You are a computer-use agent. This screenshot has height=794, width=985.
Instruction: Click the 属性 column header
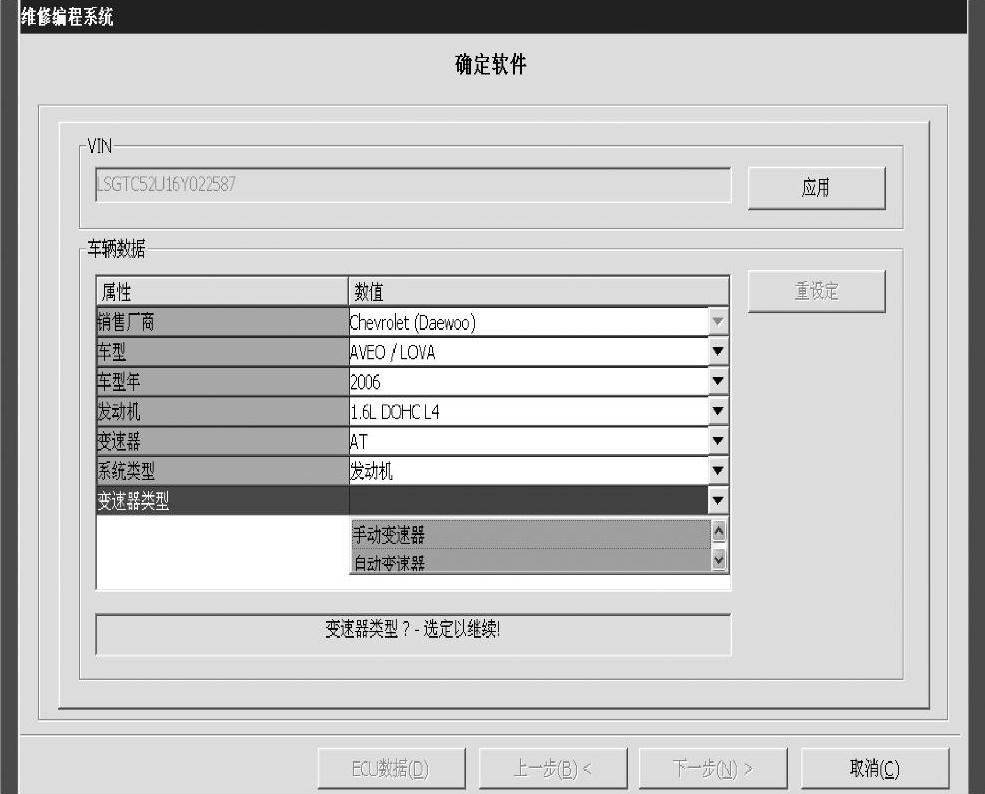pyautogui.click(x=221, y=292)
